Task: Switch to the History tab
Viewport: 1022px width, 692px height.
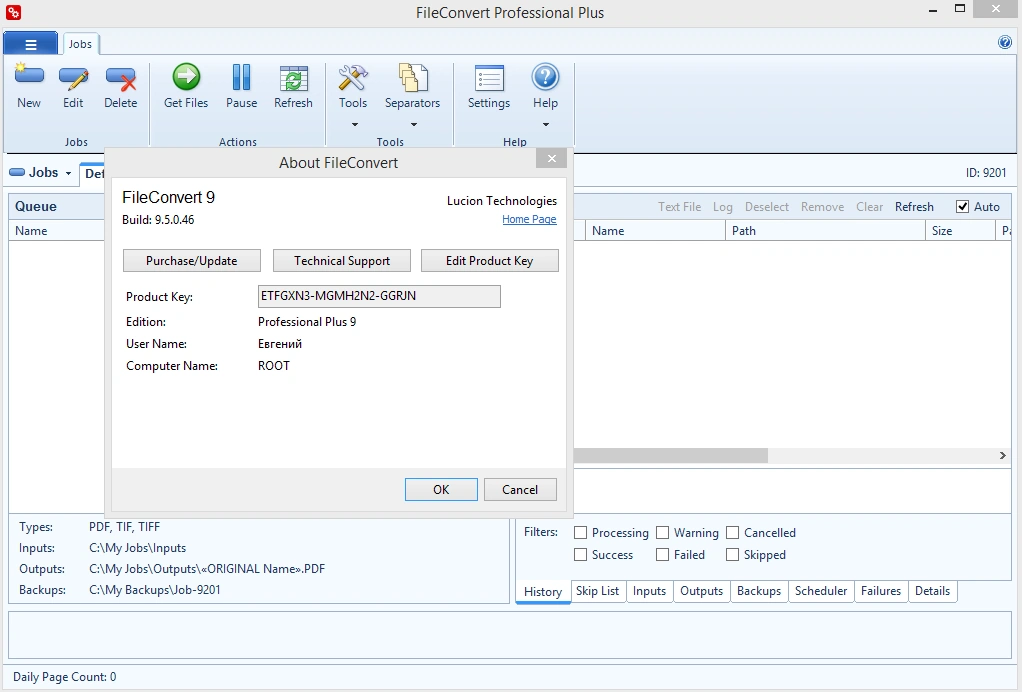Action: (543, 592)
